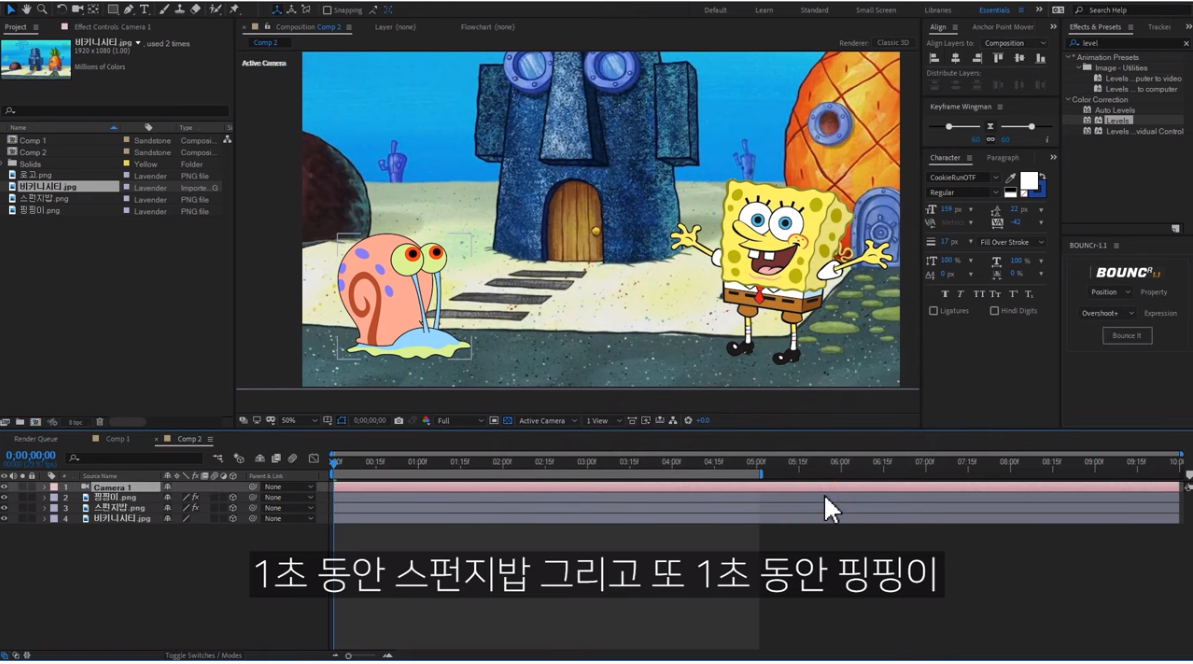
Task: Expand the 비키니시티.jpg layer properties
Action: click(x=44, y=519)
